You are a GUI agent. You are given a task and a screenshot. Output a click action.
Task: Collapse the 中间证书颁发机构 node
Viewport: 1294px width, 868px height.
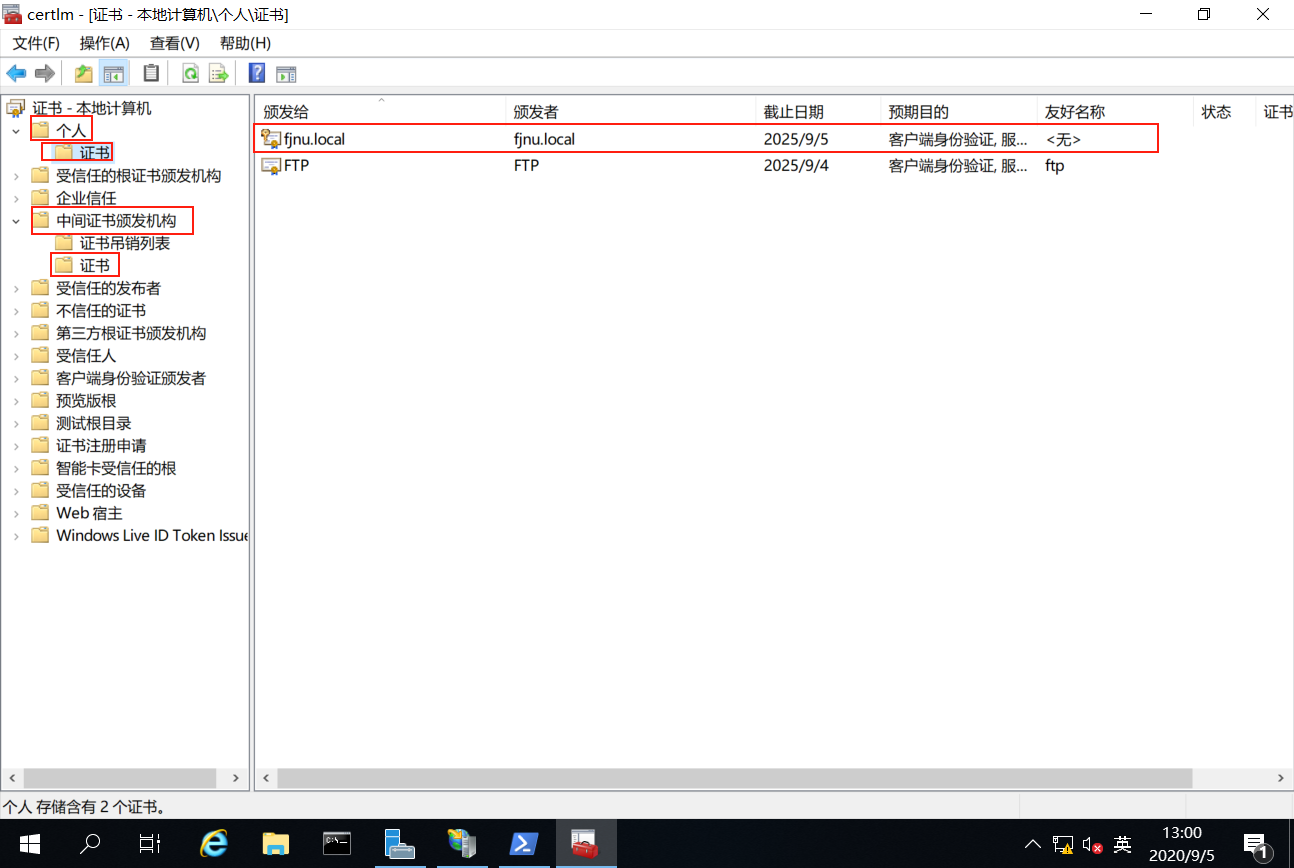17,220
